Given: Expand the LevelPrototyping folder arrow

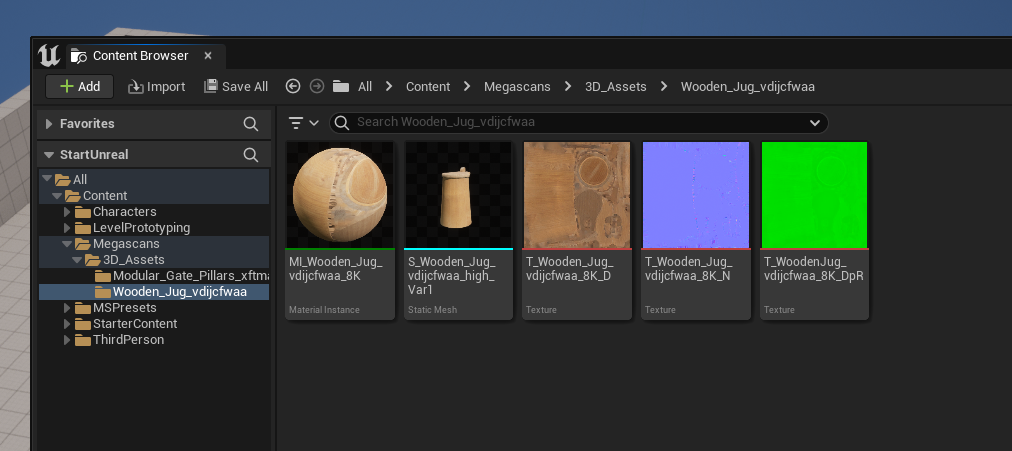Looking at the screenshot, I should [67, 227].
